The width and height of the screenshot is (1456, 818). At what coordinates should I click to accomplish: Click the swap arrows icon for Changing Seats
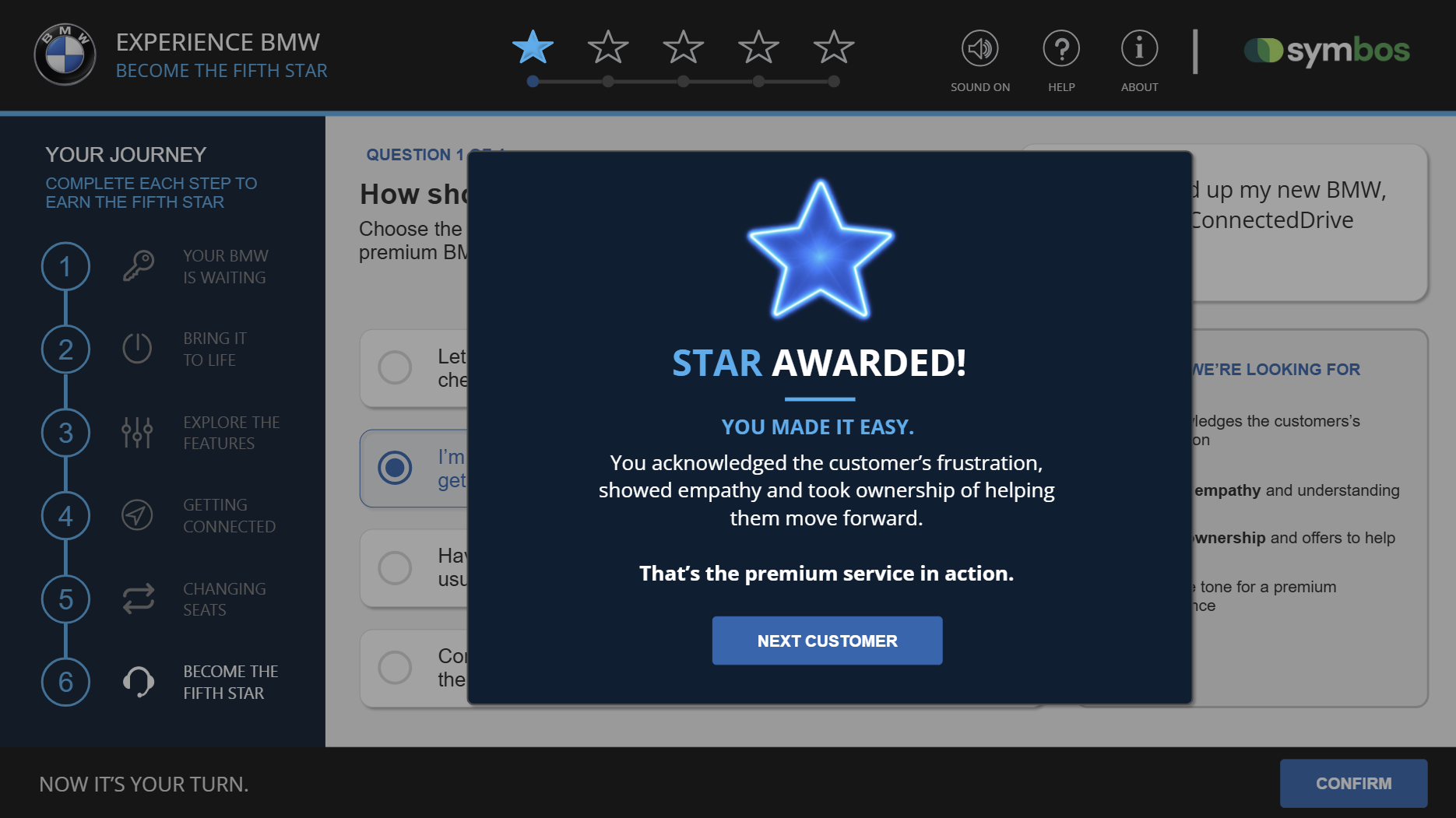138,599
